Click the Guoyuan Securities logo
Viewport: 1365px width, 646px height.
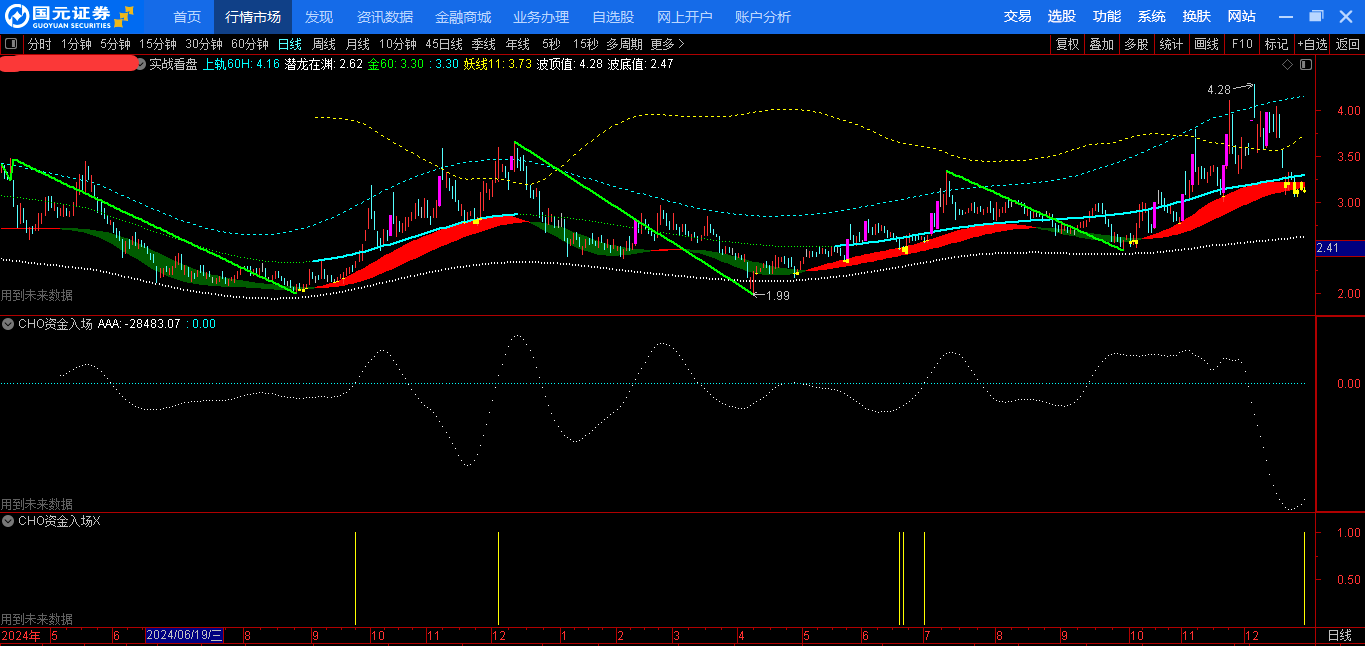[x=68, y=16]
